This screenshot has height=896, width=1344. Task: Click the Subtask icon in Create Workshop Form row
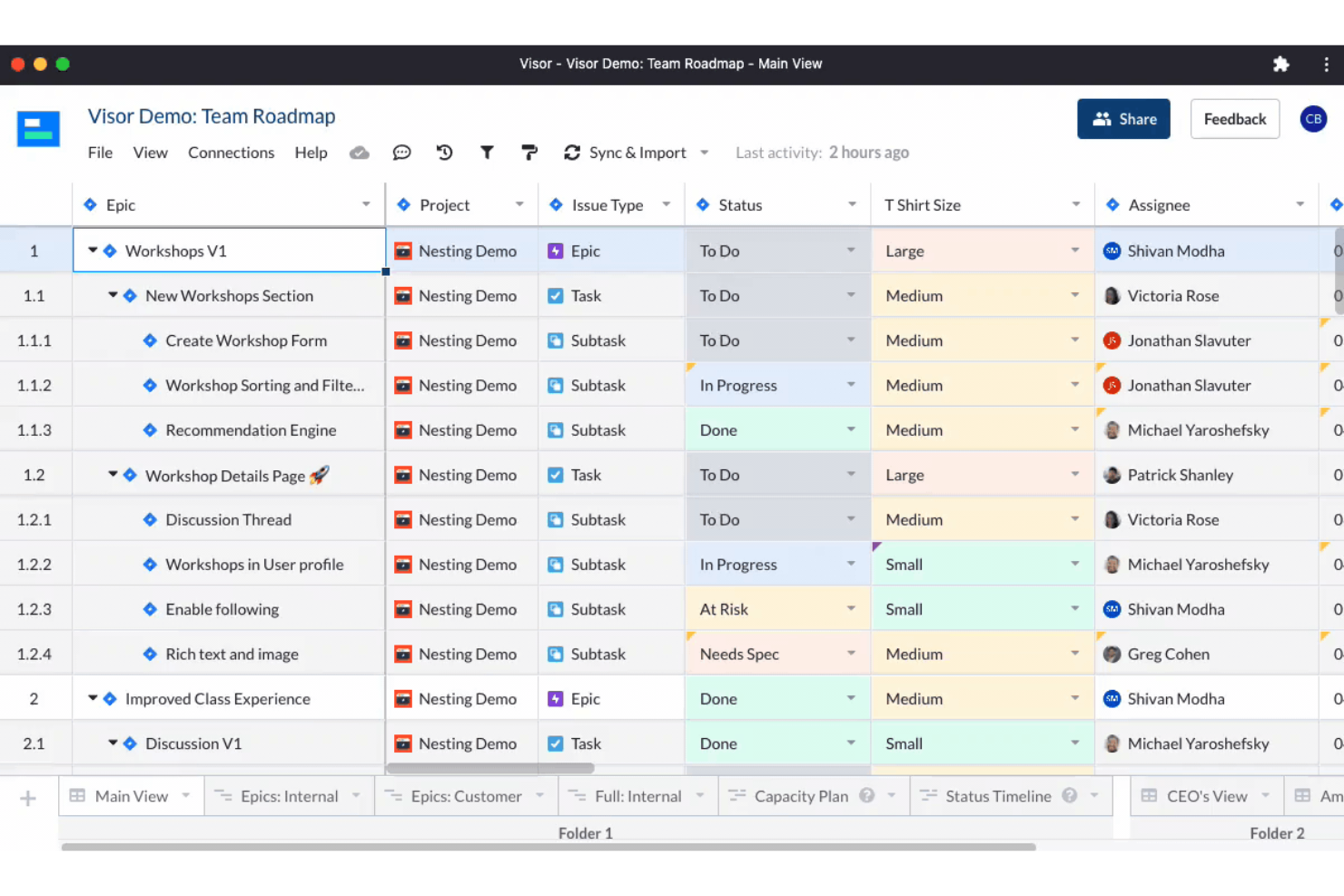556,340
